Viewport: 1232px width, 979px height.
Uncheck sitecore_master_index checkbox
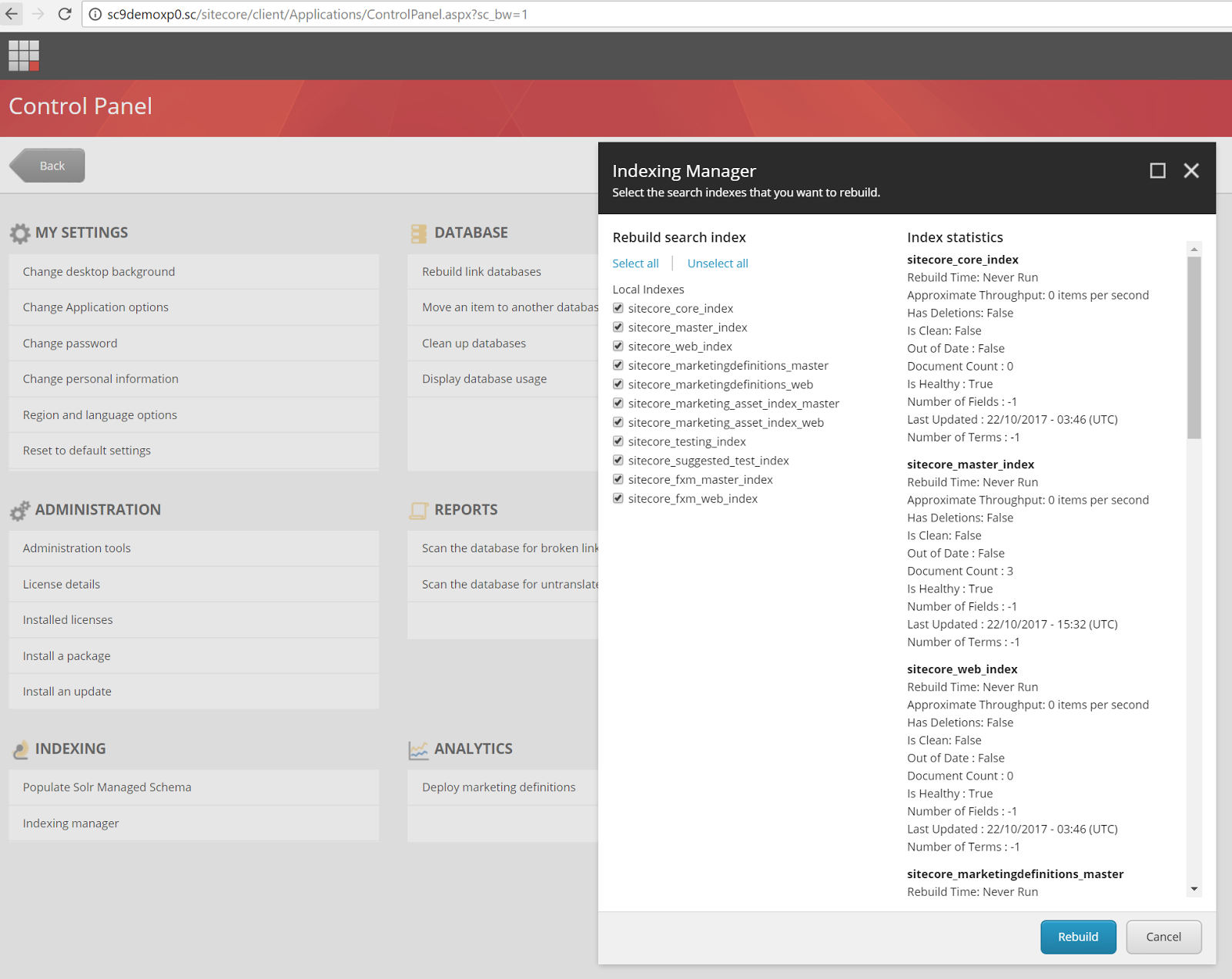tap(618, 327)
